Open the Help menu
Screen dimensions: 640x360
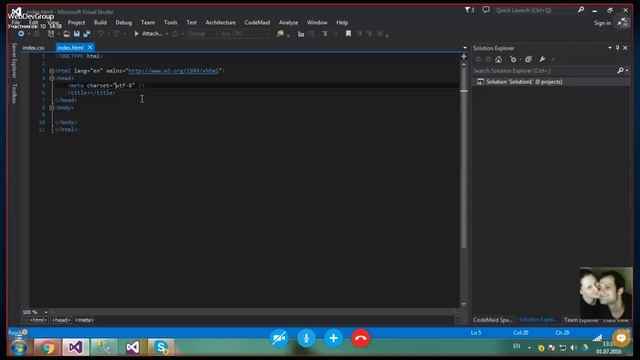(x=342, y=22)
